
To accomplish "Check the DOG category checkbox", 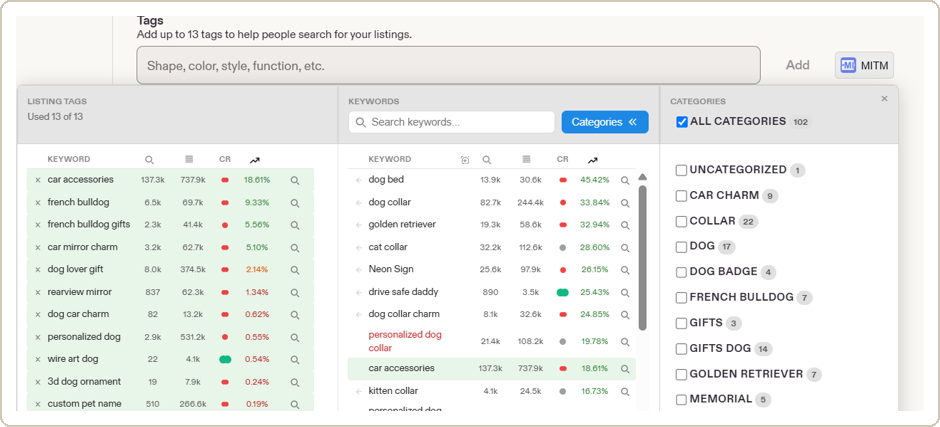I will [681, 246].
